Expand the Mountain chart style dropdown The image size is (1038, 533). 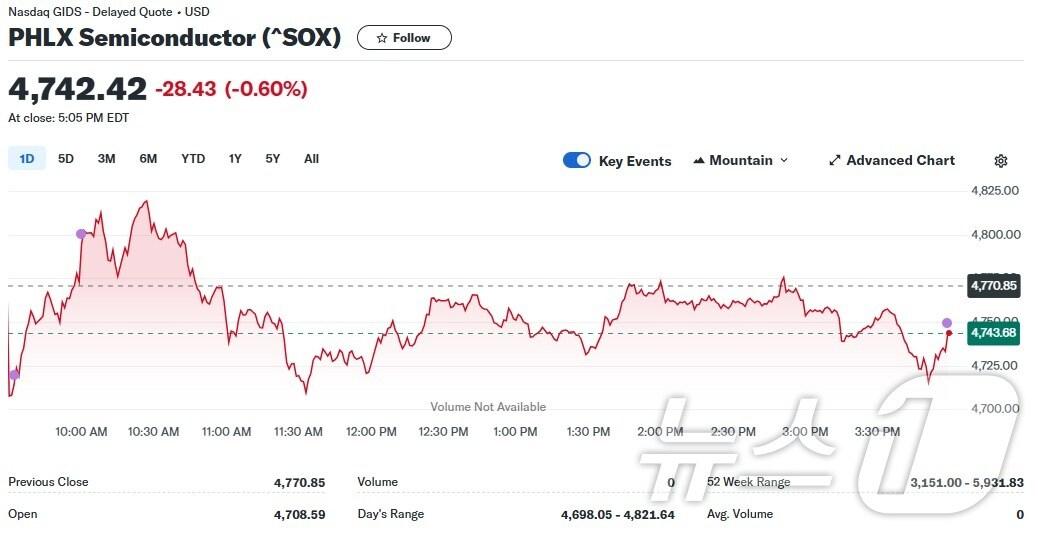784,161
